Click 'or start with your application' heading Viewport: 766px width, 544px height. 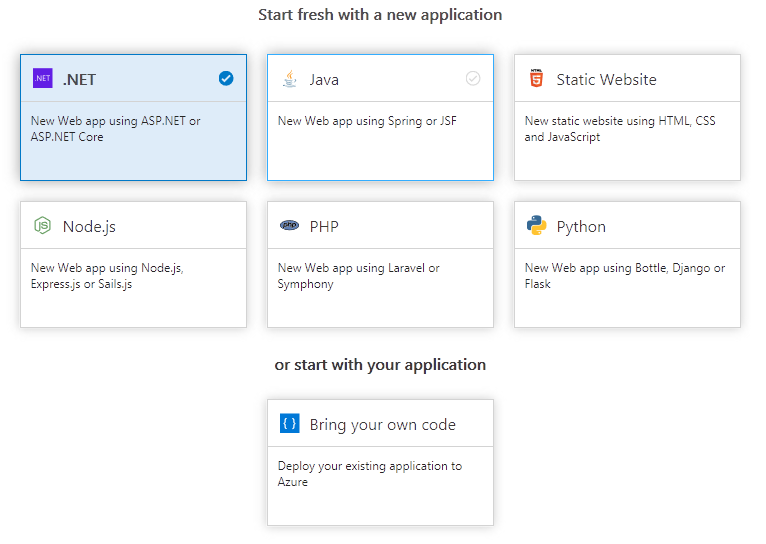coord(380,365)
